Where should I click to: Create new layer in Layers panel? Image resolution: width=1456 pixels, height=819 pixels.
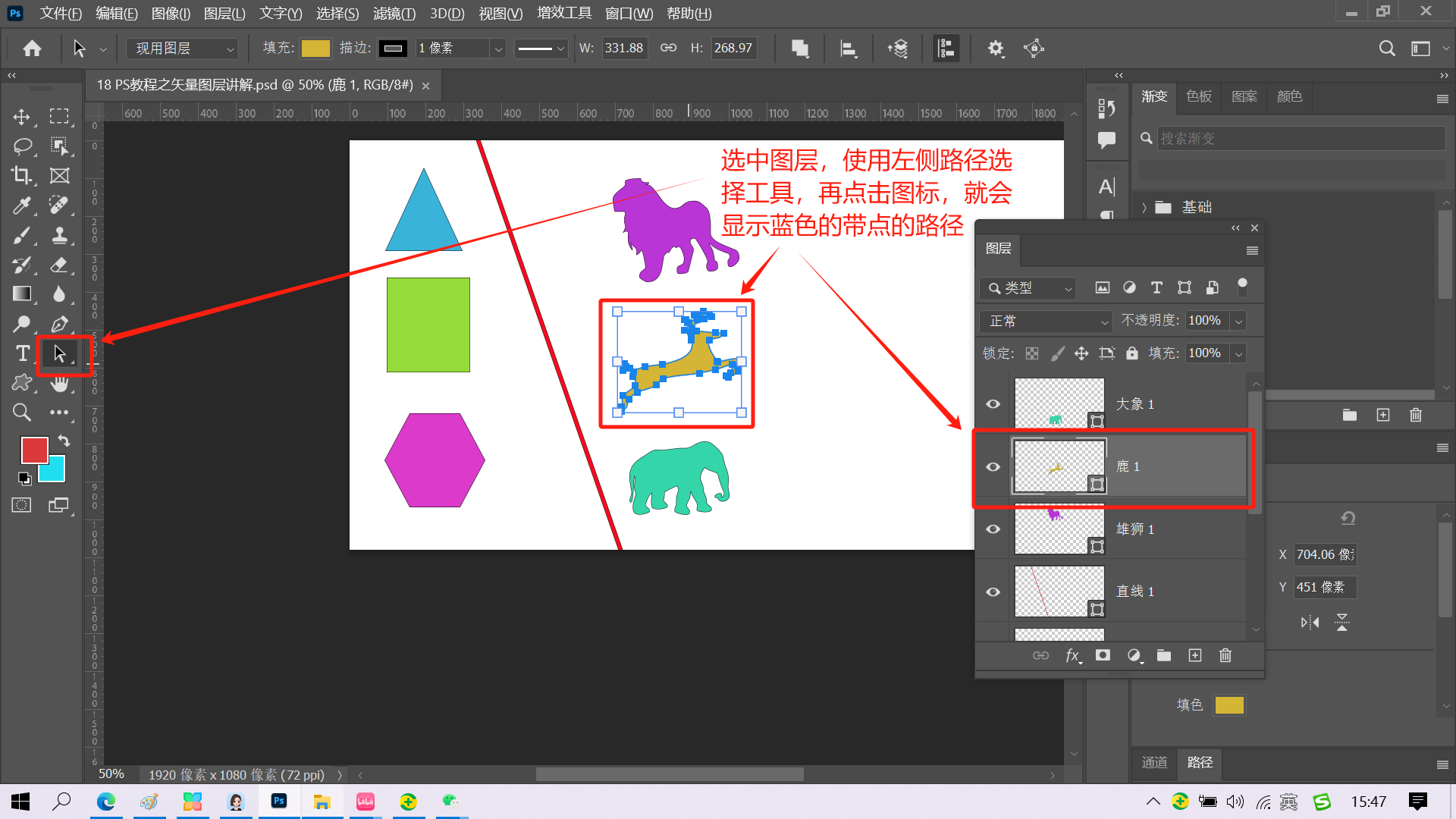point(1194,655)
